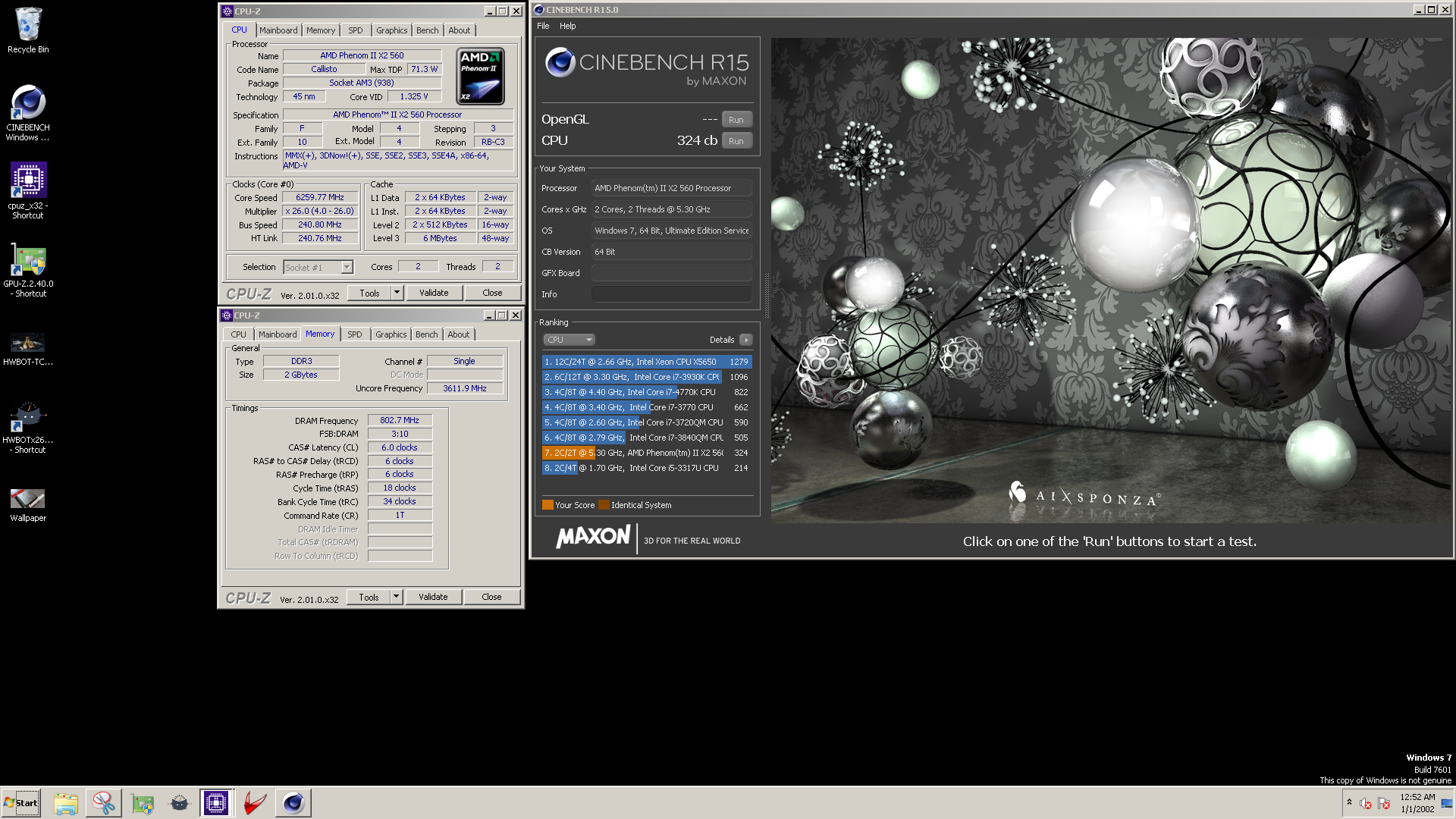Open the SPD tab in top CPU-Z window
This screenshot has height=819, width=1456.
tap(356, 30)
